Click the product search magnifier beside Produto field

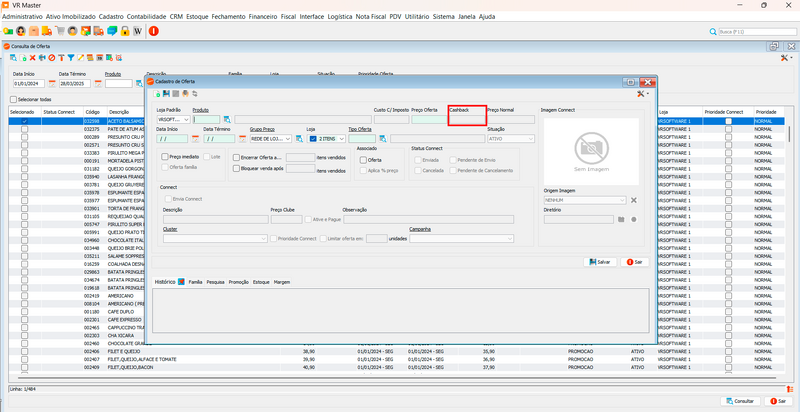pyautogui.click(x=227, y=119)
